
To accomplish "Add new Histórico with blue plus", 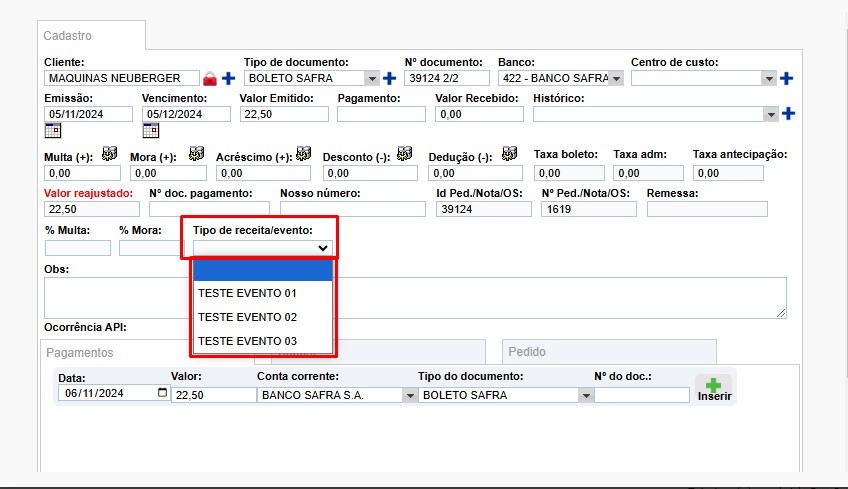I will (x=789, y=114).
